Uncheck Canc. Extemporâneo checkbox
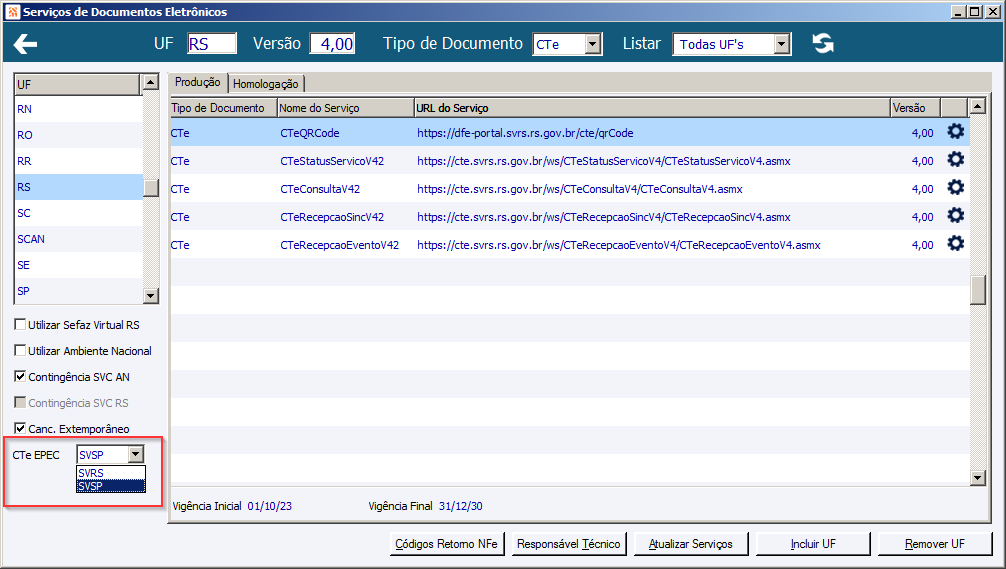The height and width of the screenshot is (569, 1006). coord(20,428)
